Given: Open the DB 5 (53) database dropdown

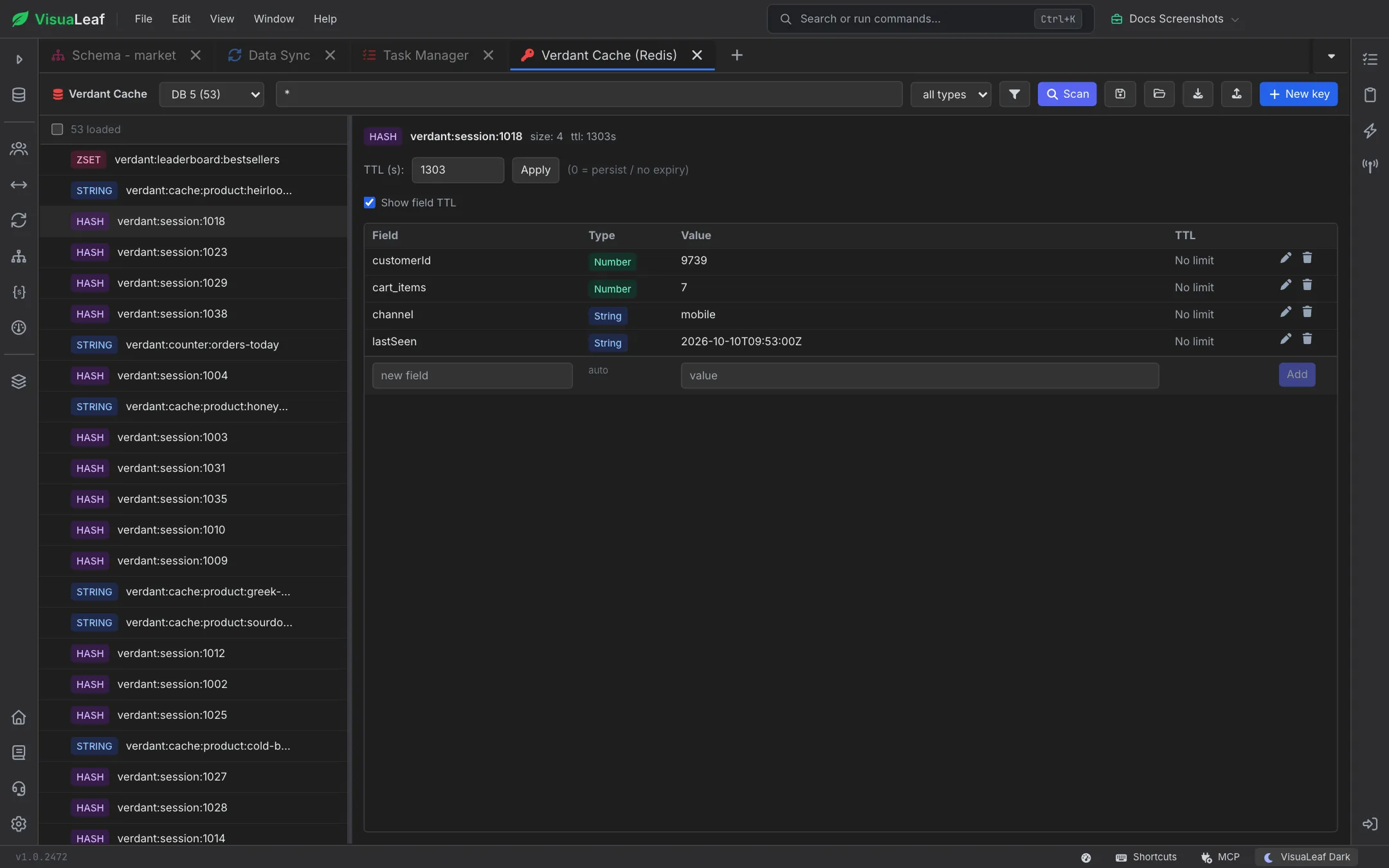Looking at the screenshot, I should pos(212,94).
